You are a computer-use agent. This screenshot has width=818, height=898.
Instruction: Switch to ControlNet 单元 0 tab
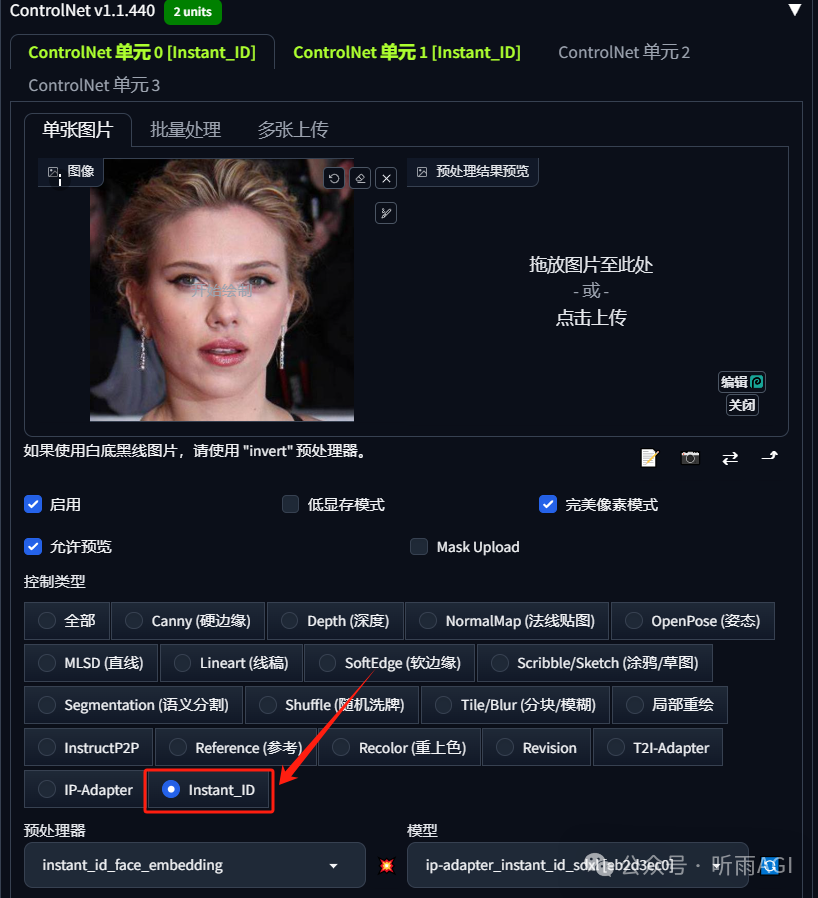click(142, 52)
